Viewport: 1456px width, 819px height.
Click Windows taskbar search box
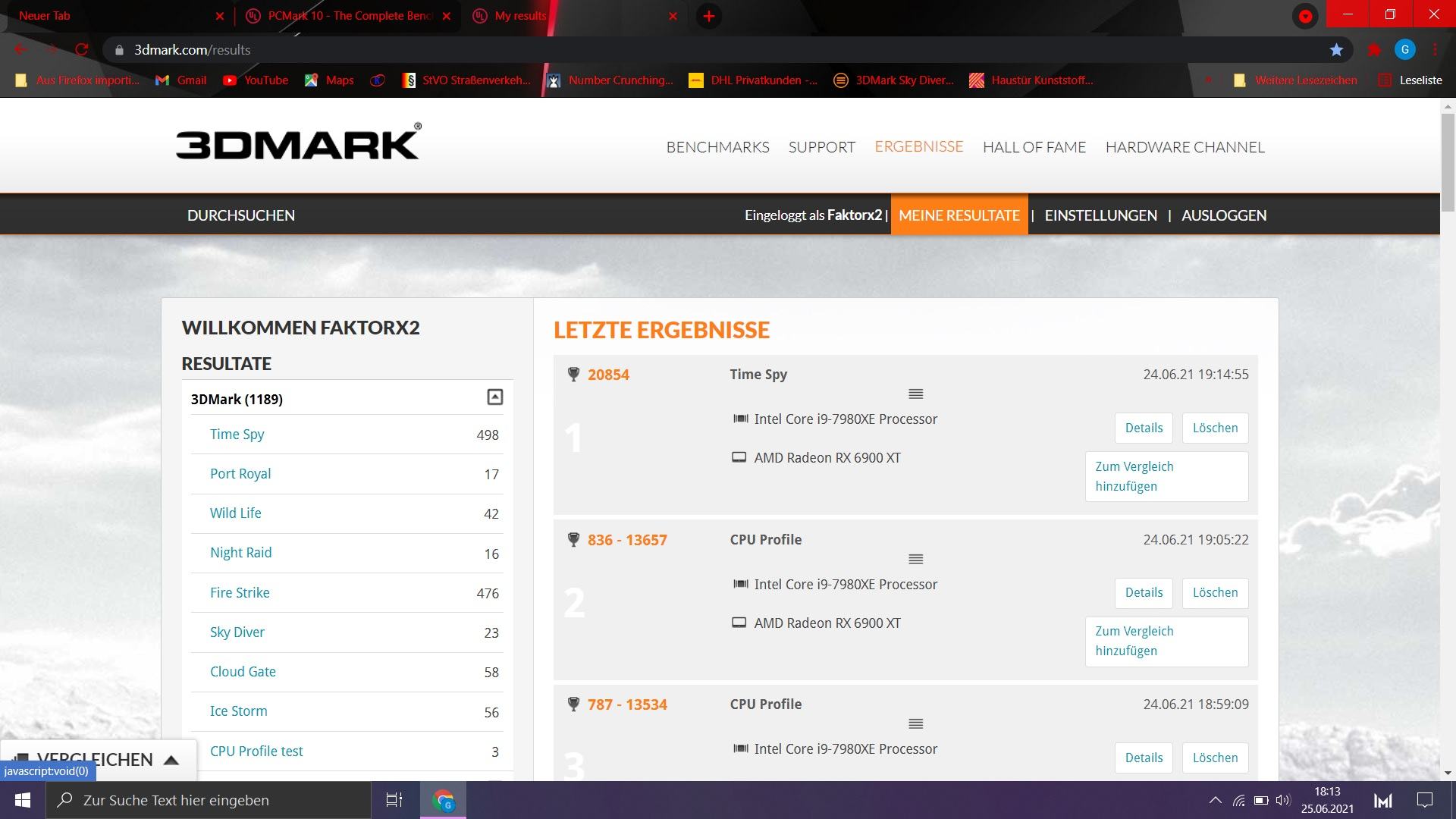pos(209,800)
